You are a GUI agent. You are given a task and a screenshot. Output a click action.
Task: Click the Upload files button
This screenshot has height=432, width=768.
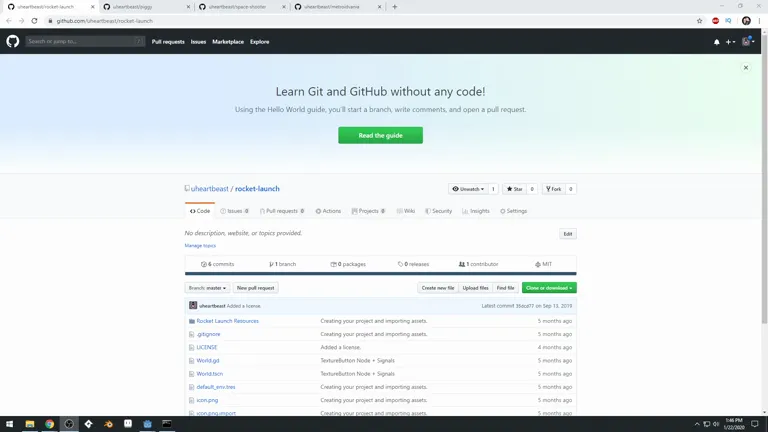[x=475, y=288]
